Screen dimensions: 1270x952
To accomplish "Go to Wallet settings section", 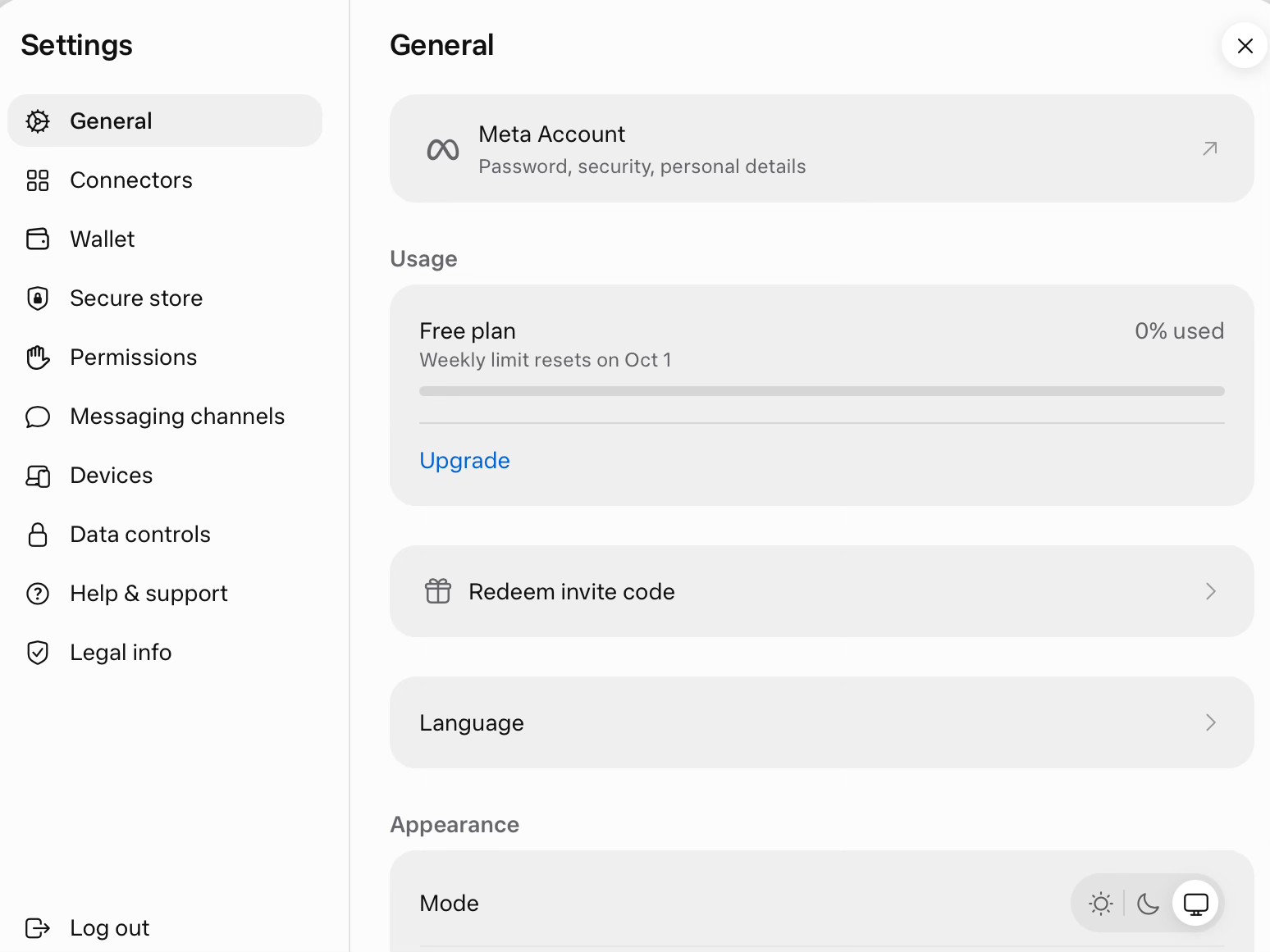I will [165, 239].
